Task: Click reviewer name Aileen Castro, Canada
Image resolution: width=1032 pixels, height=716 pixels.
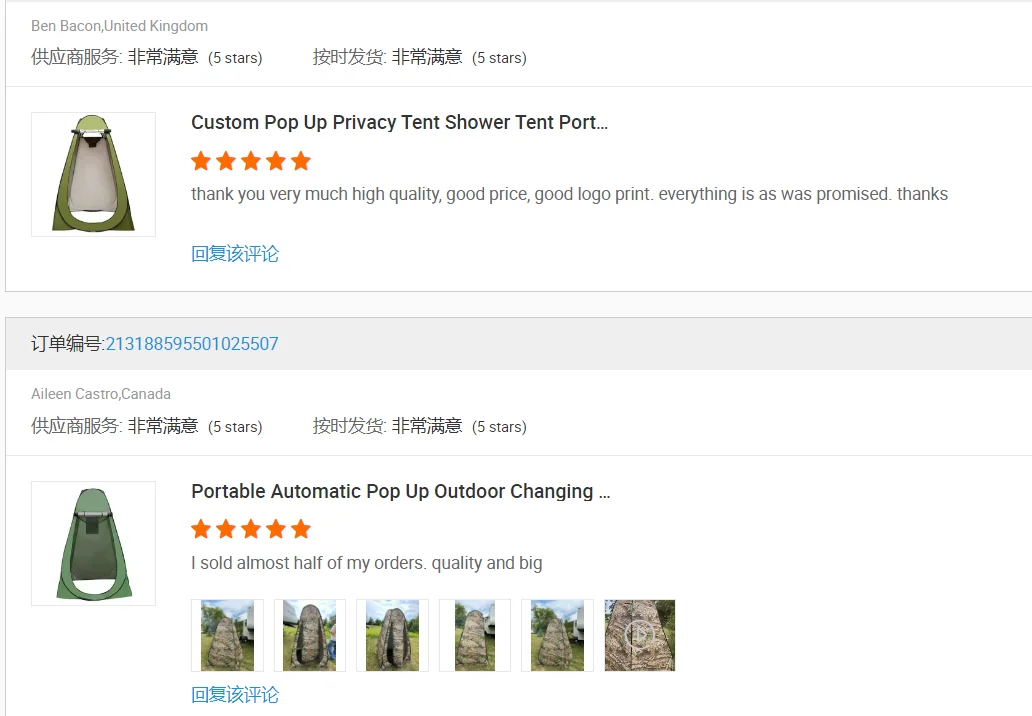Action: (101, 394)
